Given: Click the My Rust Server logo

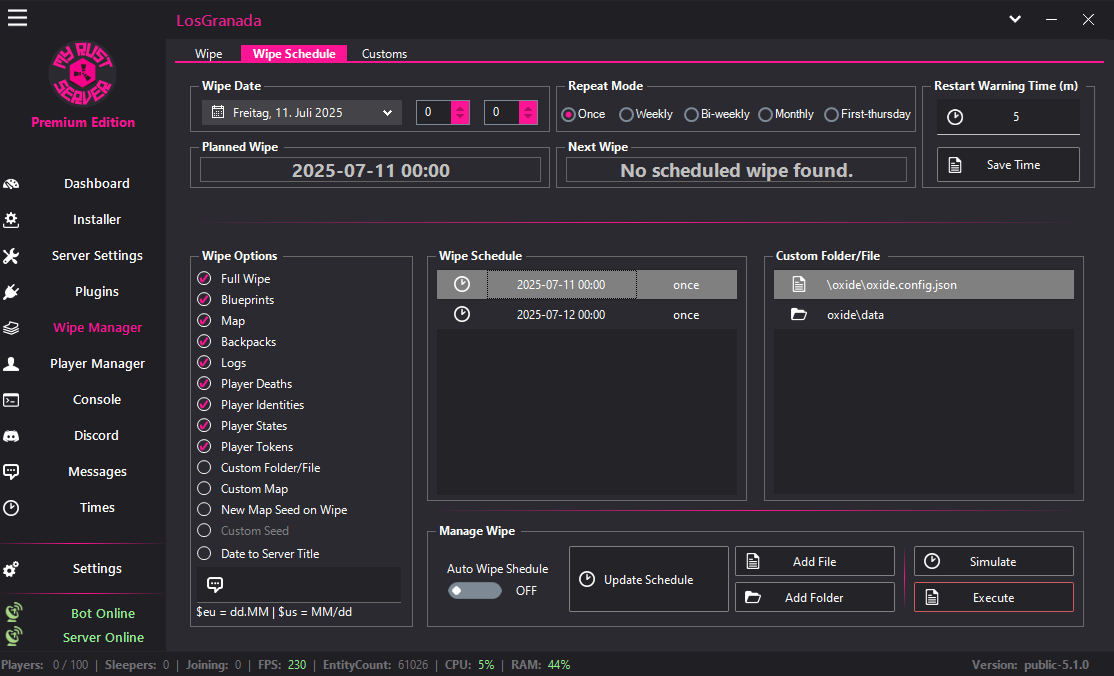Looking at the screenshot, I should point(82,73).
